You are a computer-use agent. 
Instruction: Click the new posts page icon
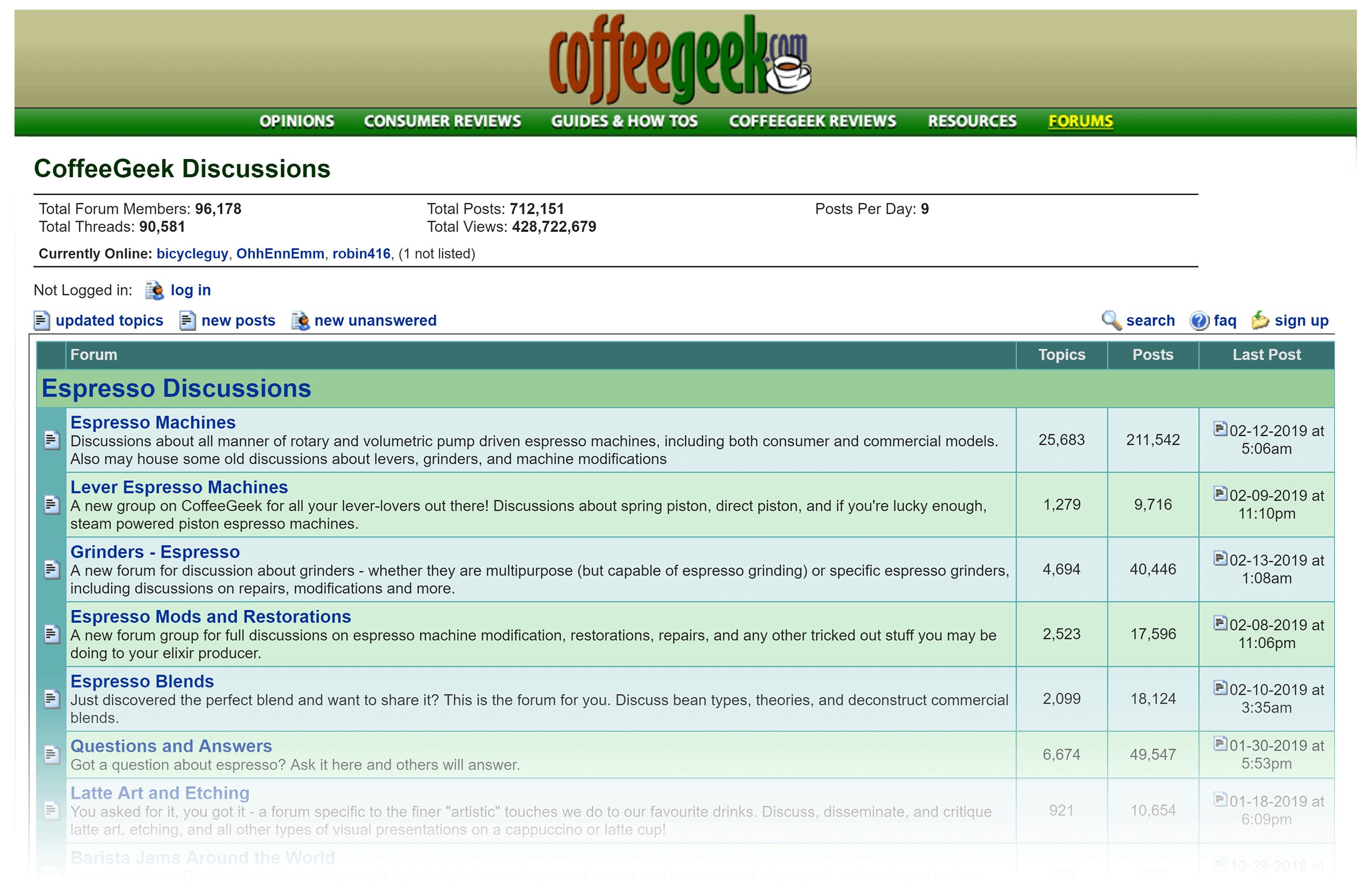(188, 322)
